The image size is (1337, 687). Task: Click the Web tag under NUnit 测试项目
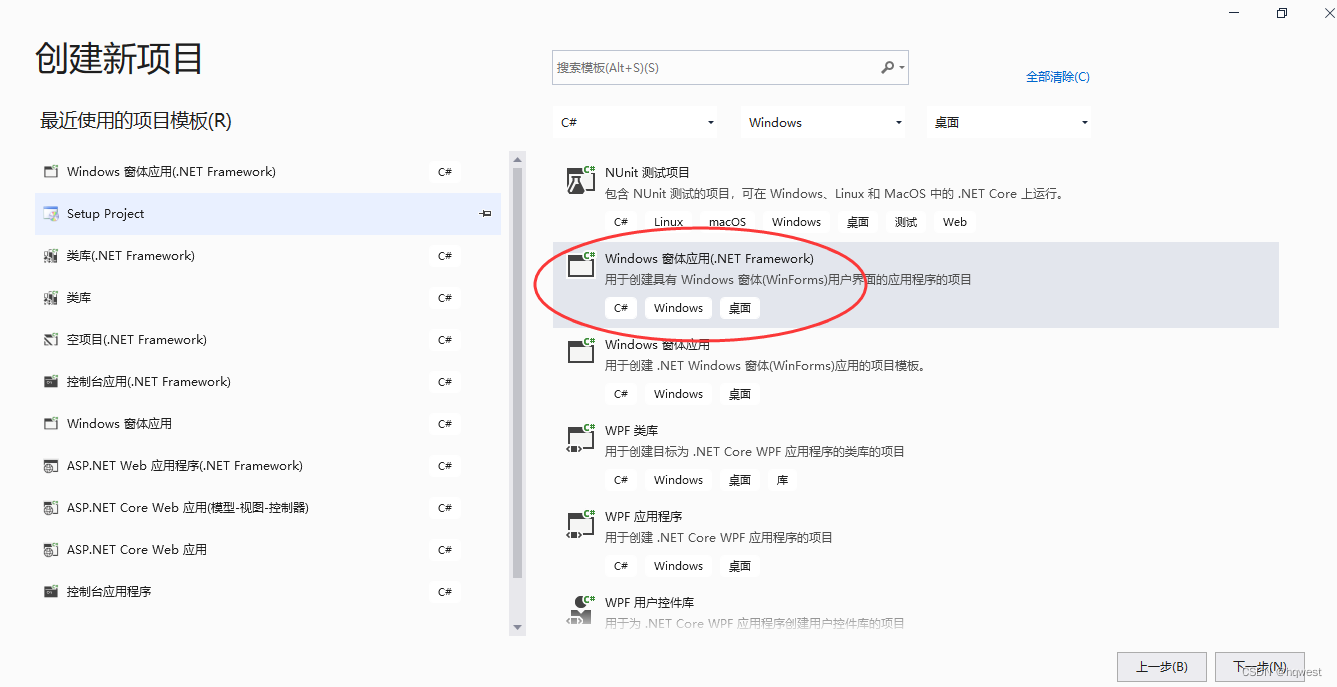pos(955,222)
